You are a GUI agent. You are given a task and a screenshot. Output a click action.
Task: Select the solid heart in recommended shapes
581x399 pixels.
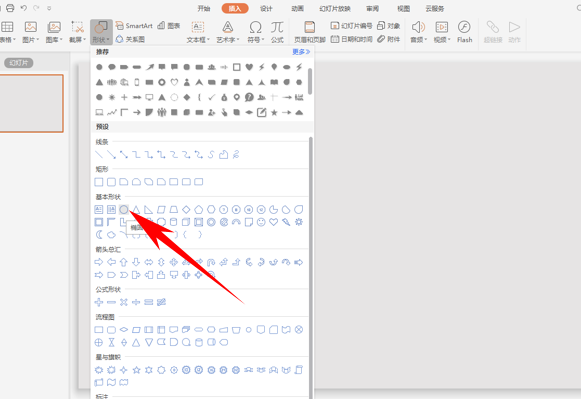point(249,67)
